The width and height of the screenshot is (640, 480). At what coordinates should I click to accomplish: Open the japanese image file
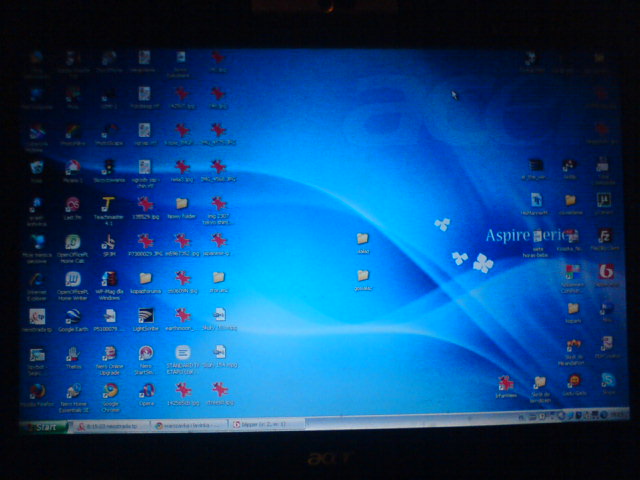(x=218, y=241)
